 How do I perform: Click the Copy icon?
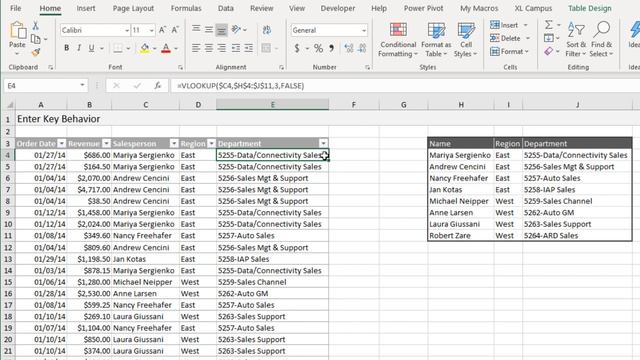tap(36, 39)
